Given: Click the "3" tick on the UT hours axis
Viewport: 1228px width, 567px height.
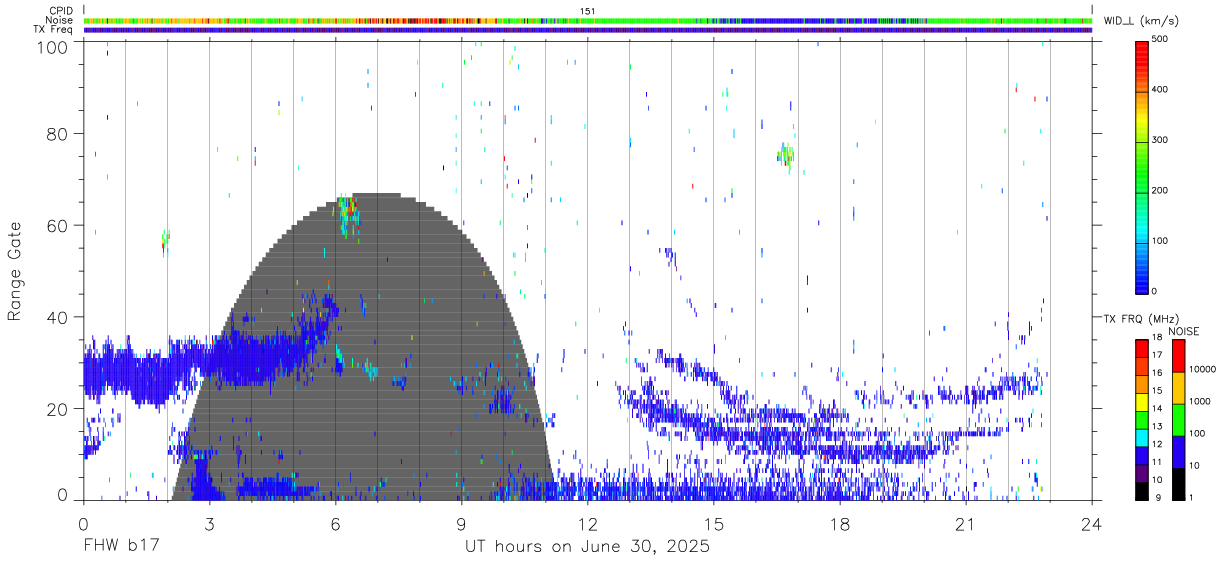Looking at the screenshot, I should tap(209, 524).
